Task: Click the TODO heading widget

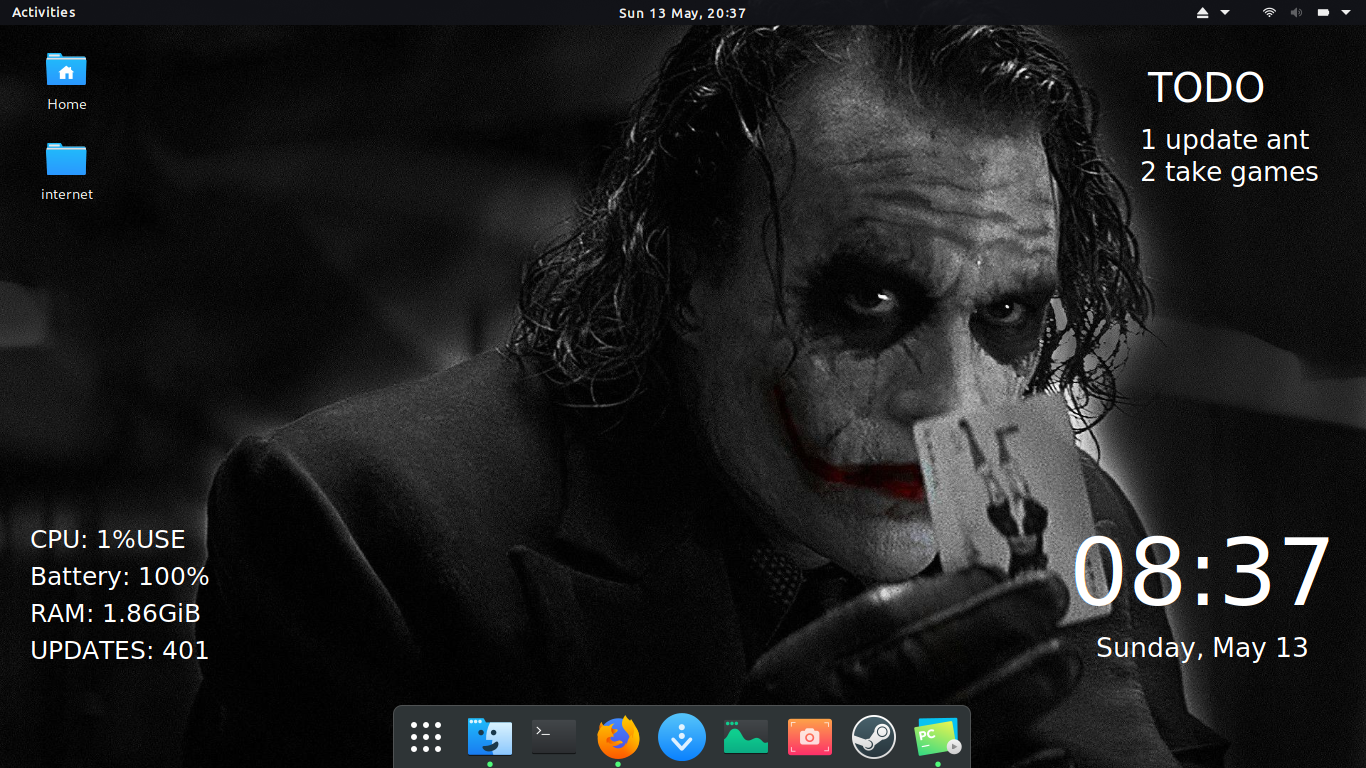Action: [x=1206, y=88]
